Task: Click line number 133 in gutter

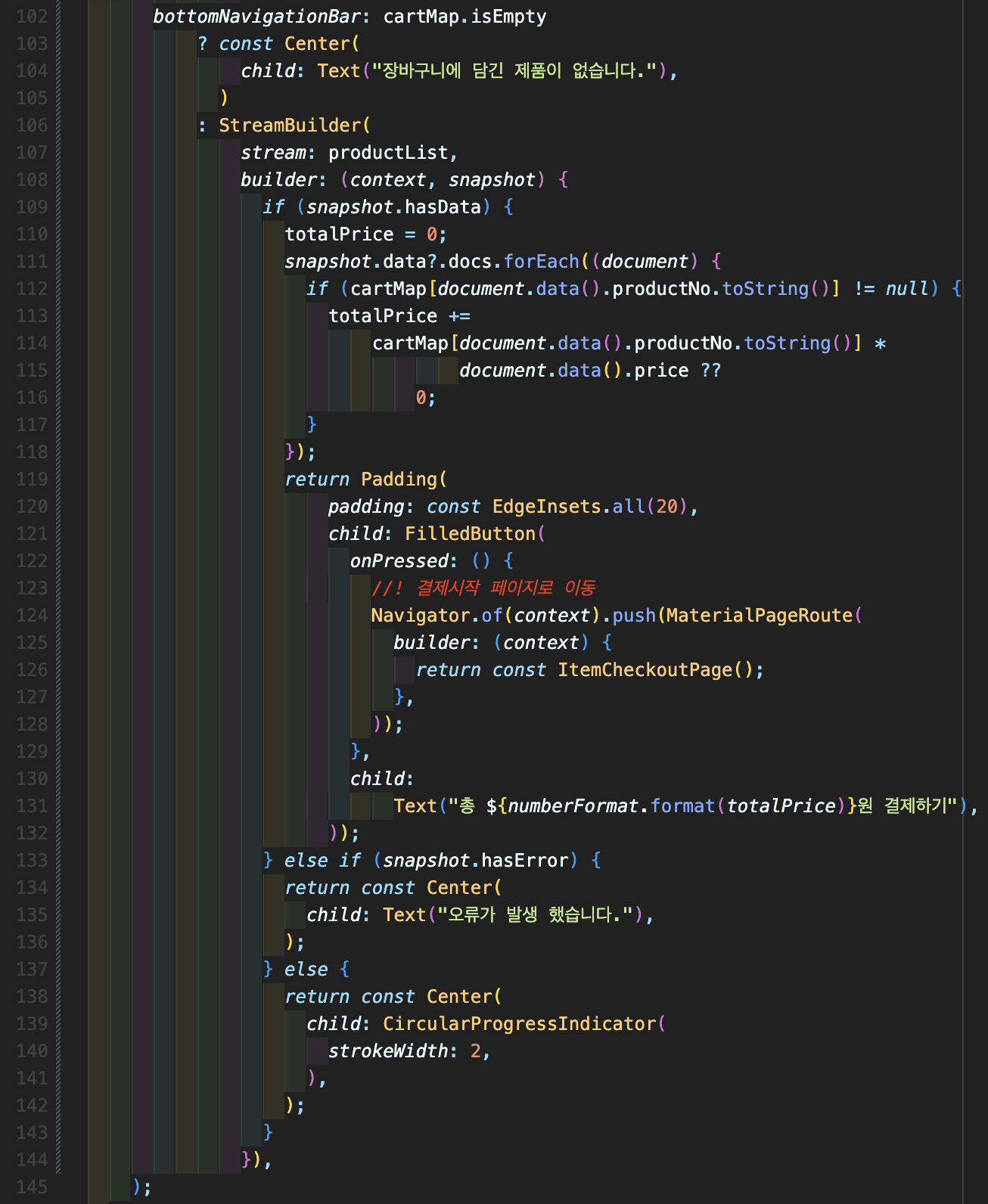Action: [x=32, y=861]
